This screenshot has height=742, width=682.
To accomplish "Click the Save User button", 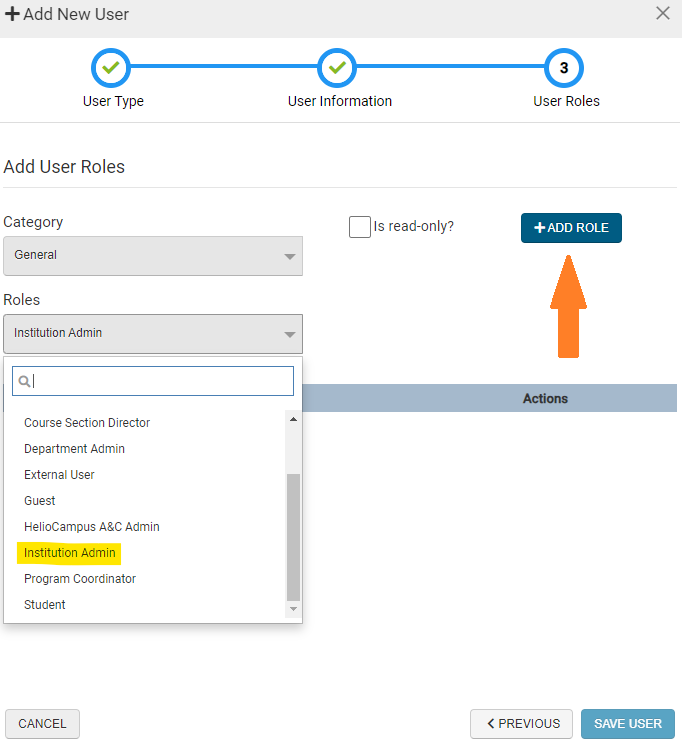I will click(627, 724).
